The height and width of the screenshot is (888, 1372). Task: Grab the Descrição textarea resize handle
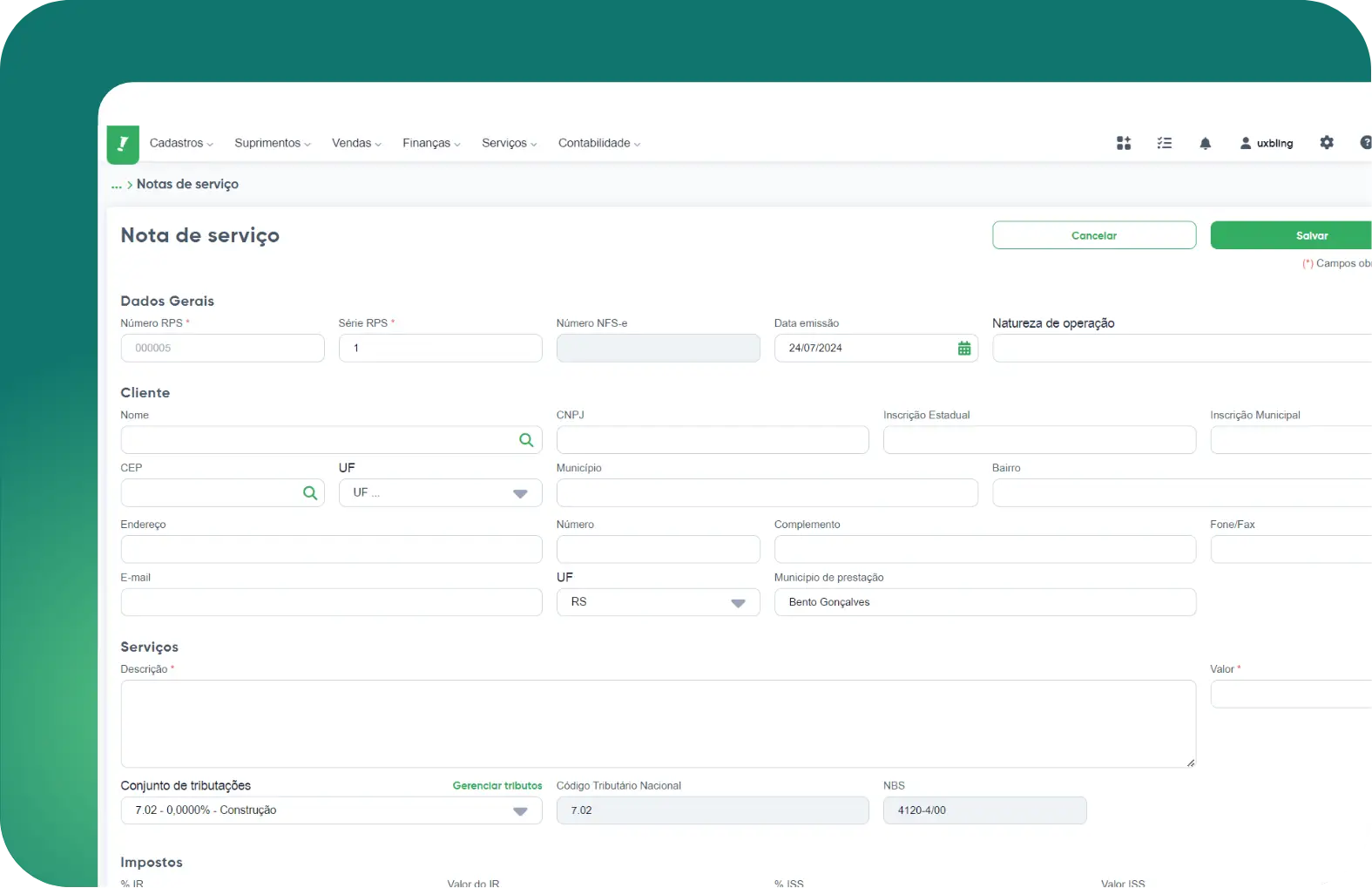click(x=1190, y=763)
